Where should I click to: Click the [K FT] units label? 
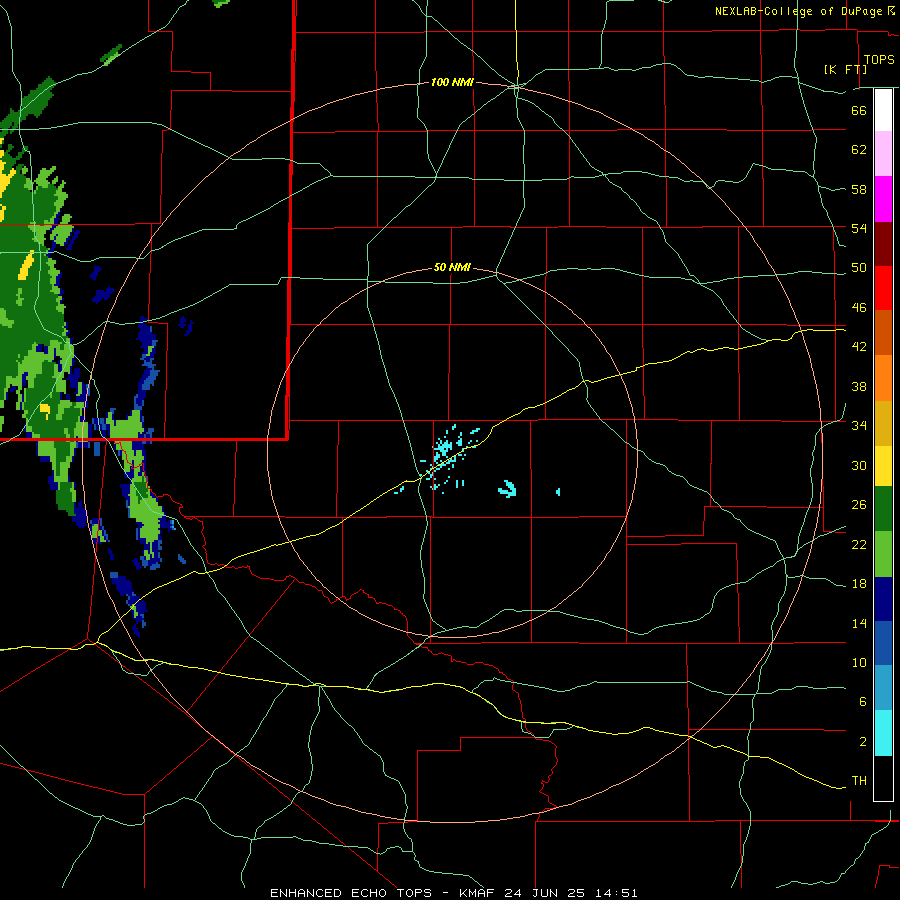click(x=845, y=69)
